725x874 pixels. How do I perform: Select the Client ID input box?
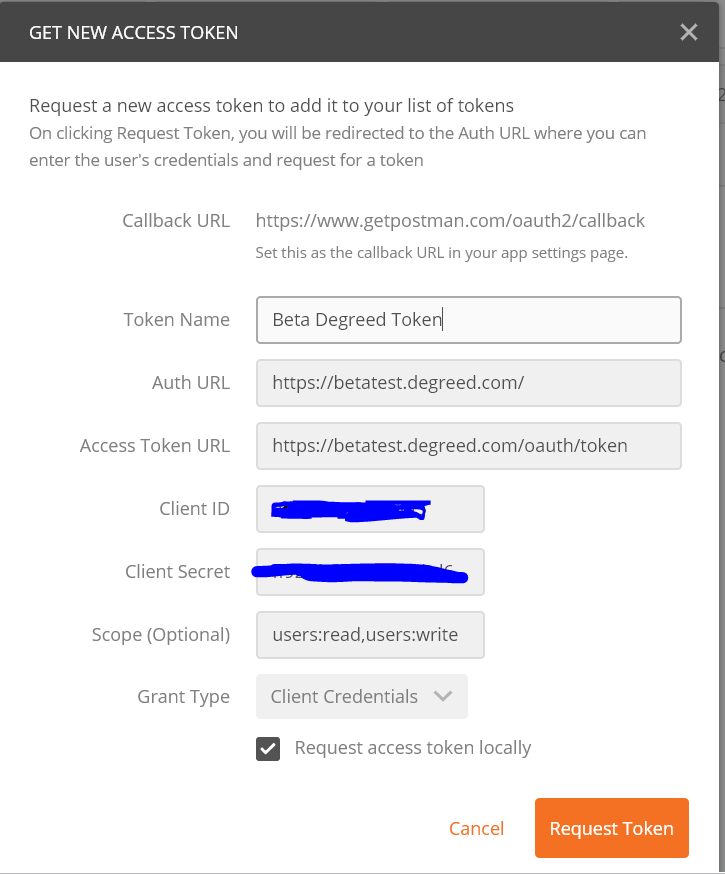370,509
